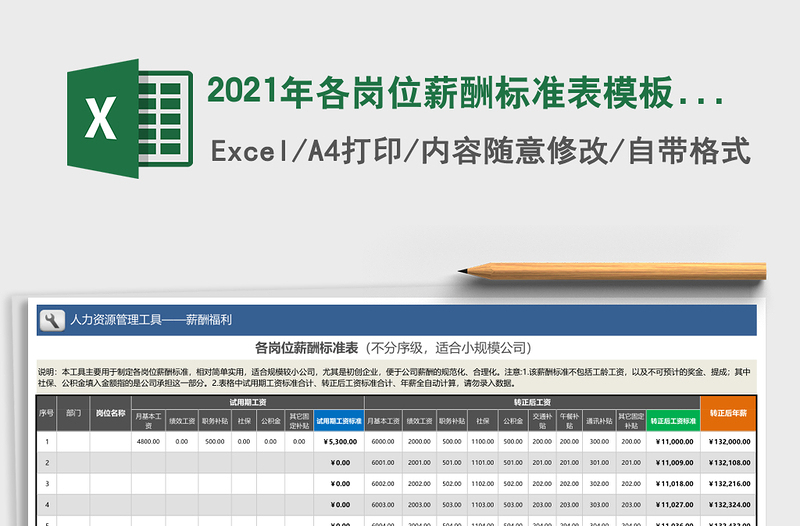Select the 转正后工资 group header

pyautogui.click(x=532, y=403)
